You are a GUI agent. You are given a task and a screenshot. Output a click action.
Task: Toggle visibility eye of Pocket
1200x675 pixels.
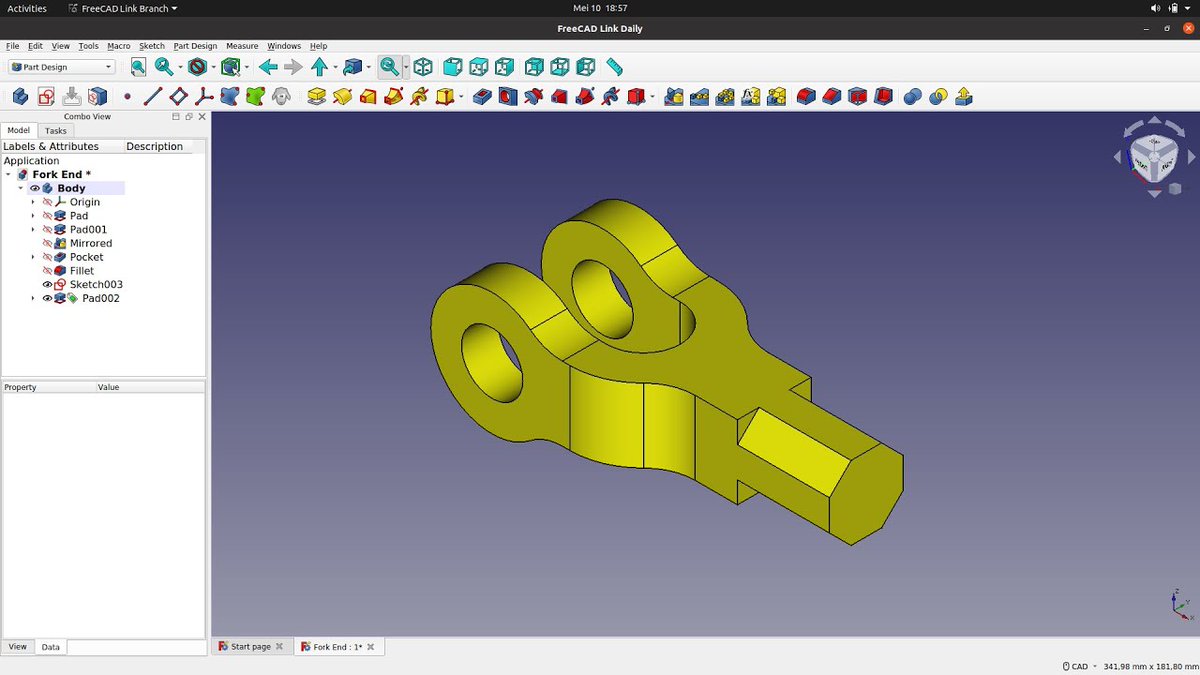[x=47, y=257]
